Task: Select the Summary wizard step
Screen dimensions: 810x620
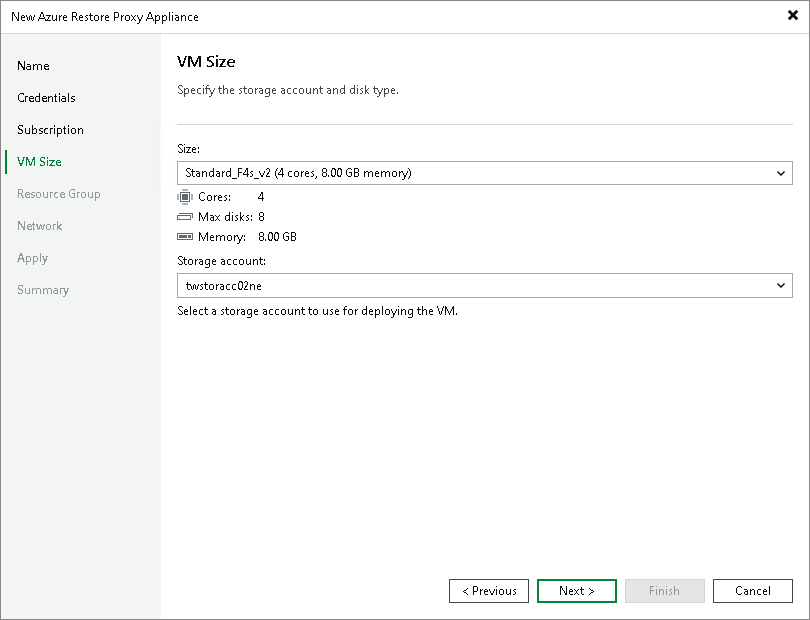Action: (43, 290)
